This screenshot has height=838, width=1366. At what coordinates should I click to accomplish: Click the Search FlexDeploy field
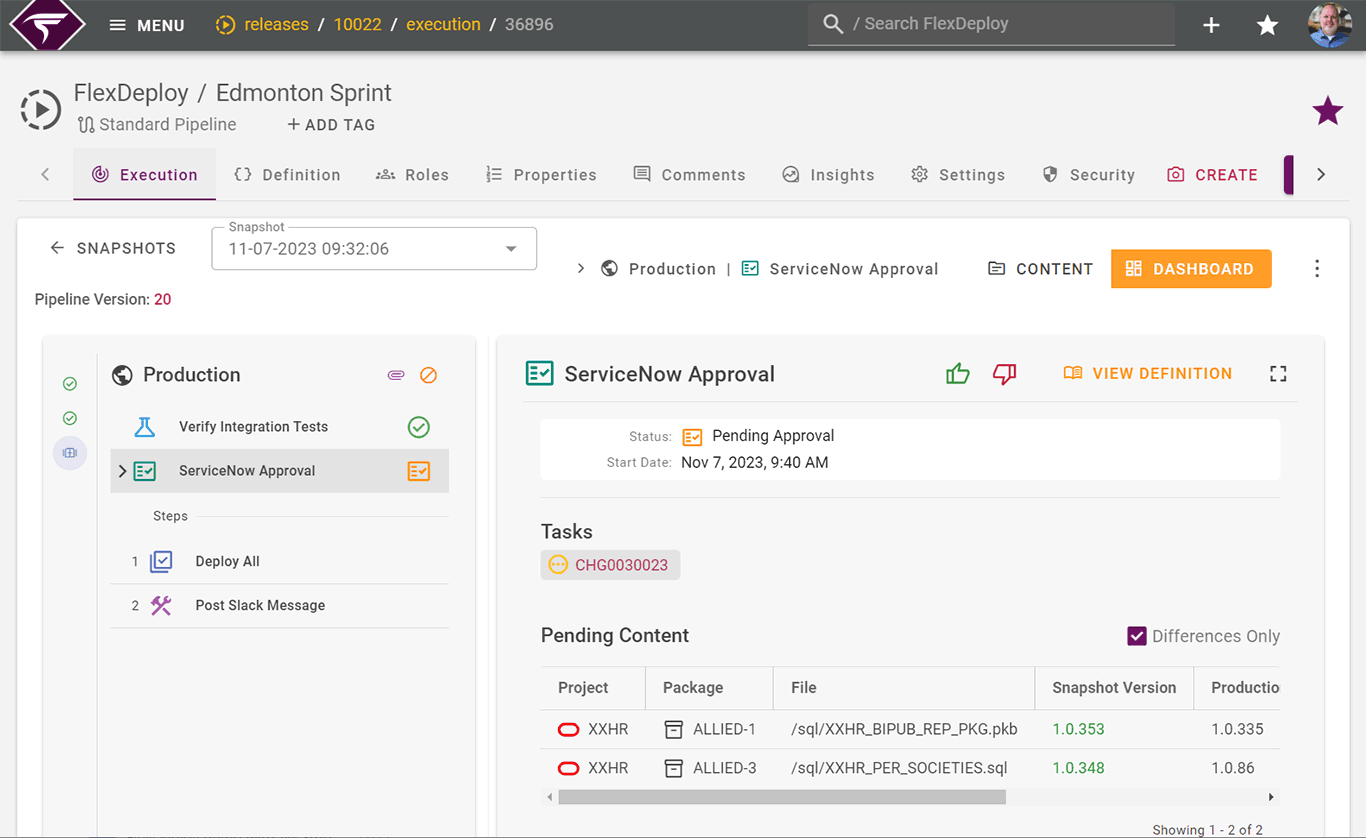click(x=991, y=24)
